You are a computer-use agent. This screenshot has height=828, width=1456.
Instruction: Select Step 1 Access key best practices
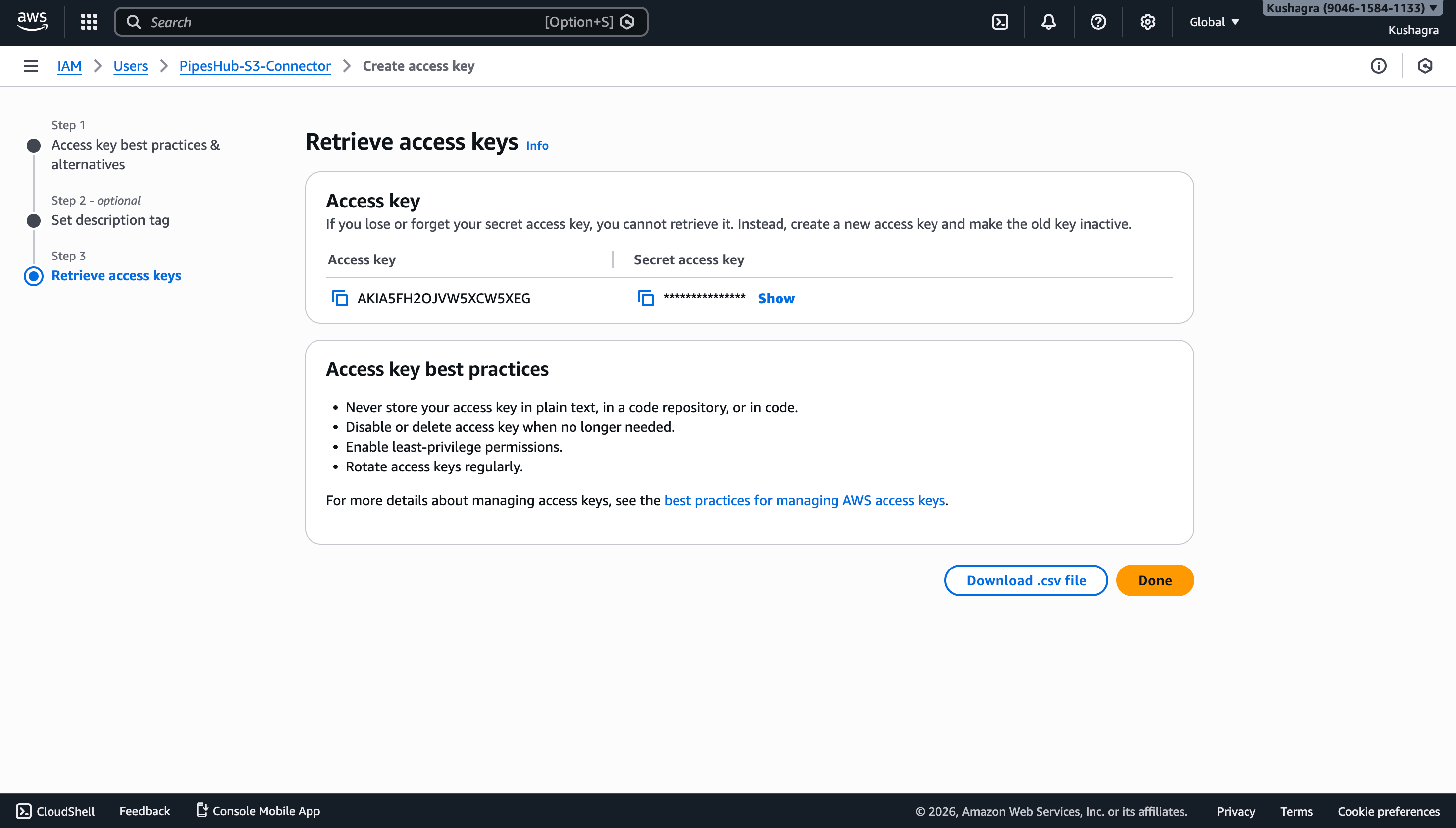(x=135, y=155)
